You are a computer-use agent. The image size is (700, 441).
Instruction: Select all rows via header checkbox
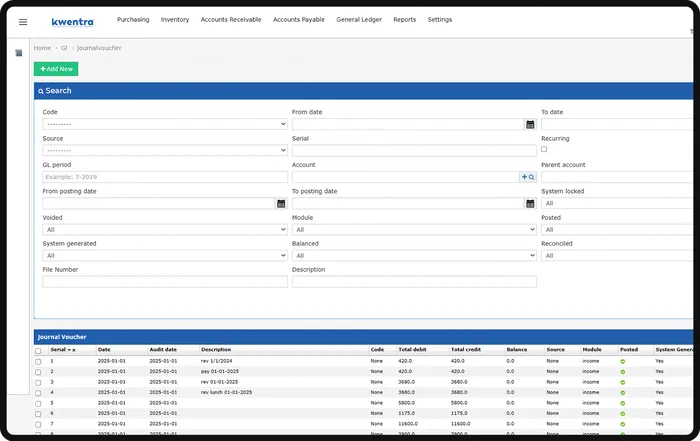(38, 351)
